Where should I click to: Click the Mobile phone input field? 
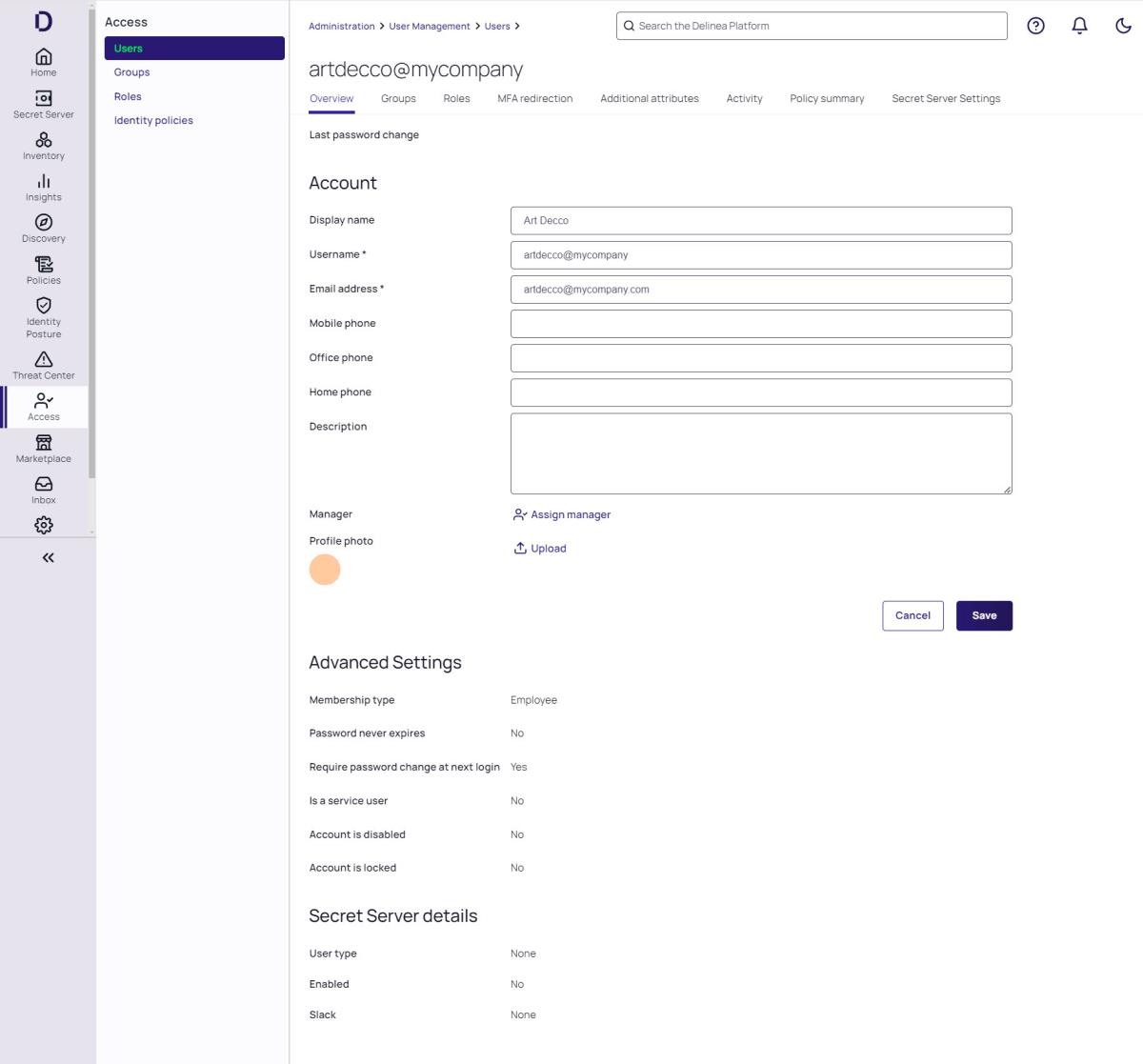pos(760,324)
